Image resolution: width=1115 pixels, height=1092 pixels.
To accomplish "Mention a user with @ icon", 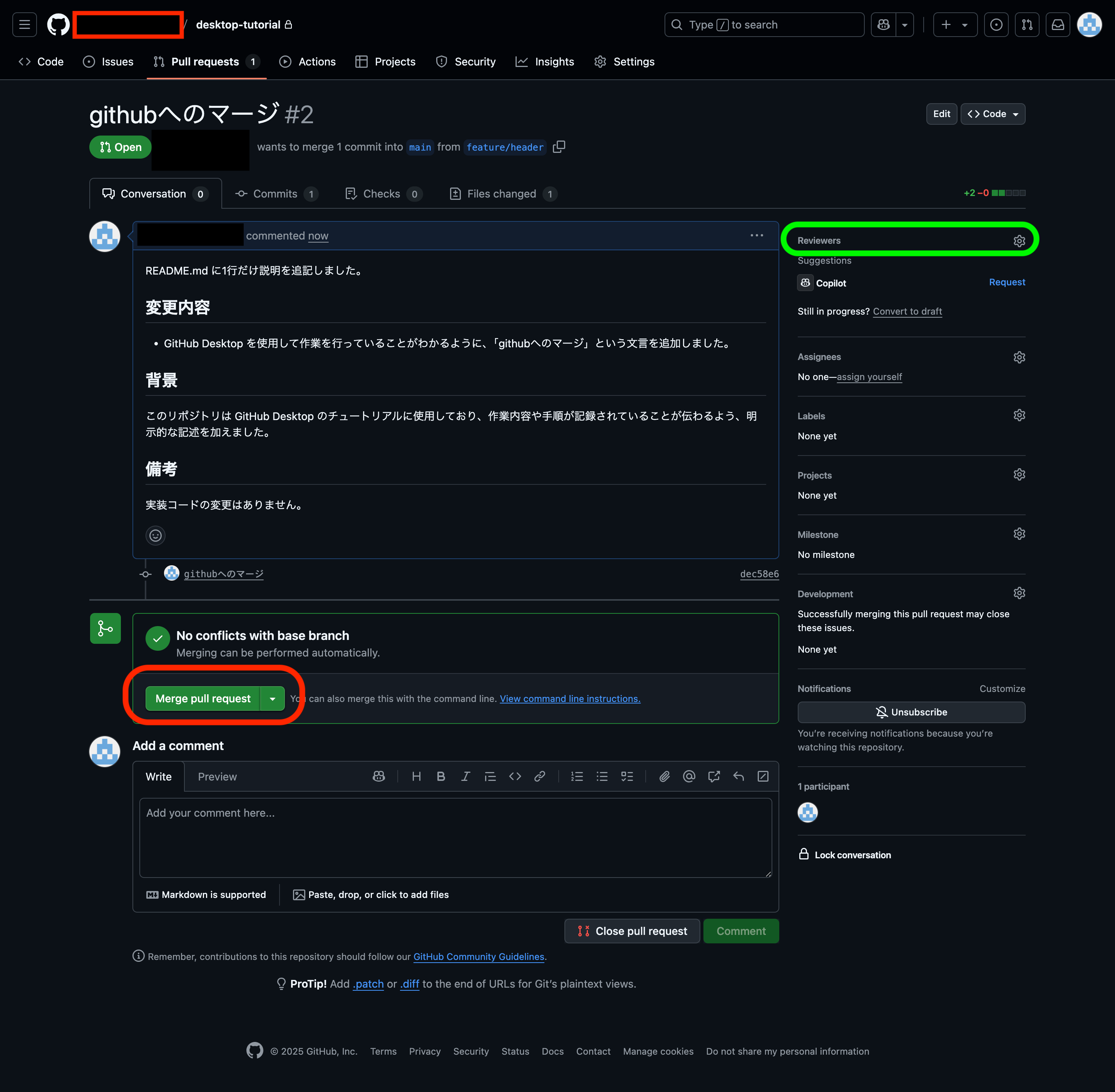I will pyautogui.click(x=689, y=777).
